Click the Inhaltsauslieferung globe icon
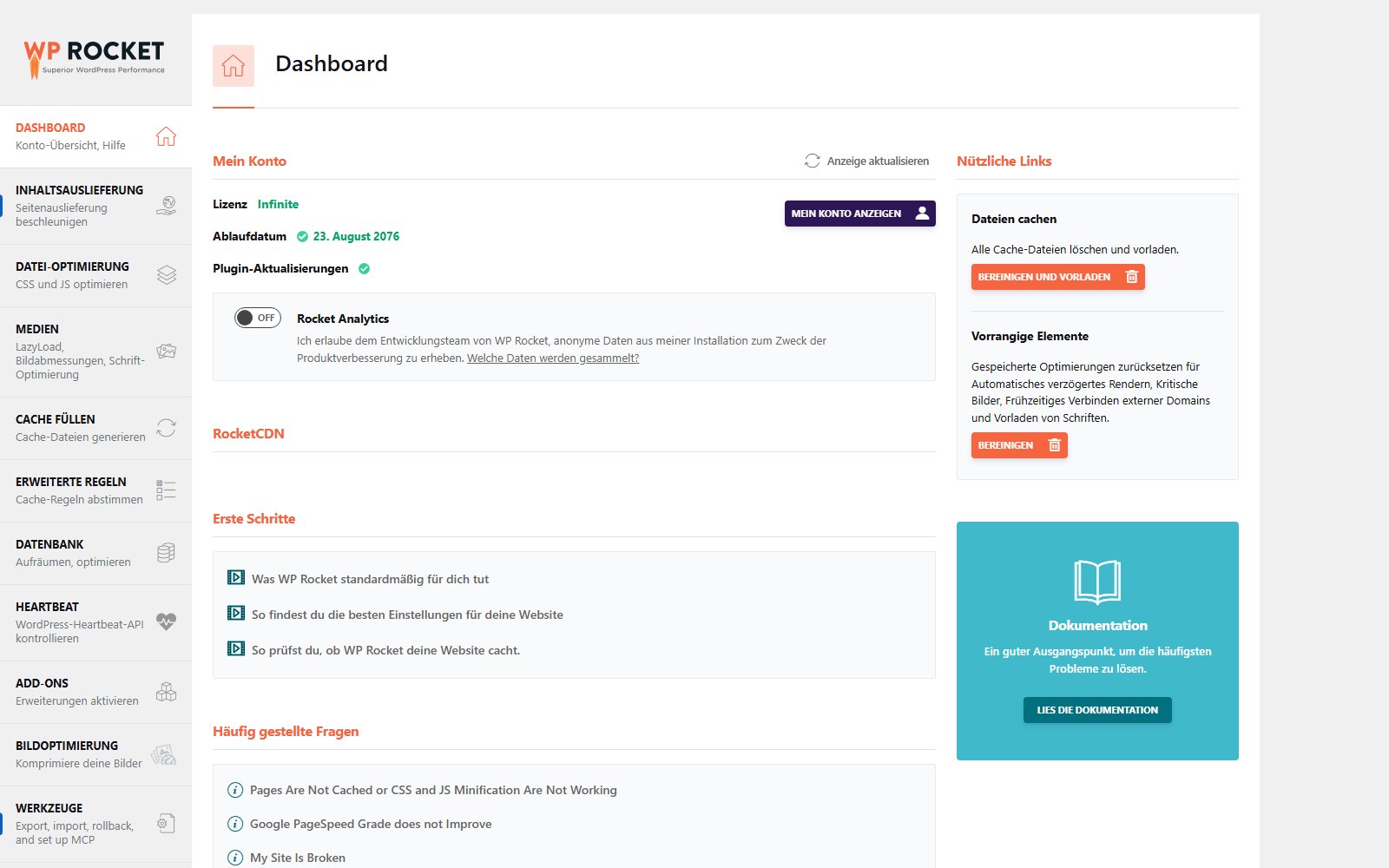 pos(166,206)
